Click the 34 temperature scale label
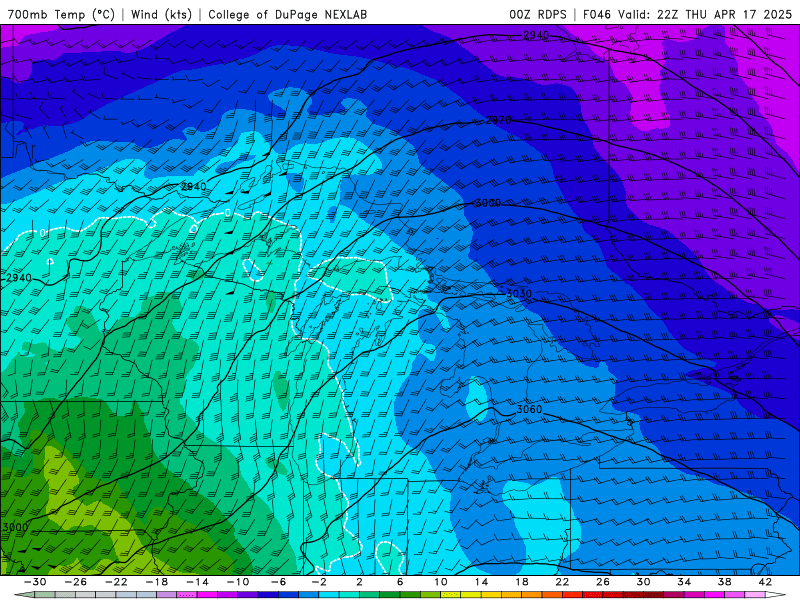 (684, 582)
